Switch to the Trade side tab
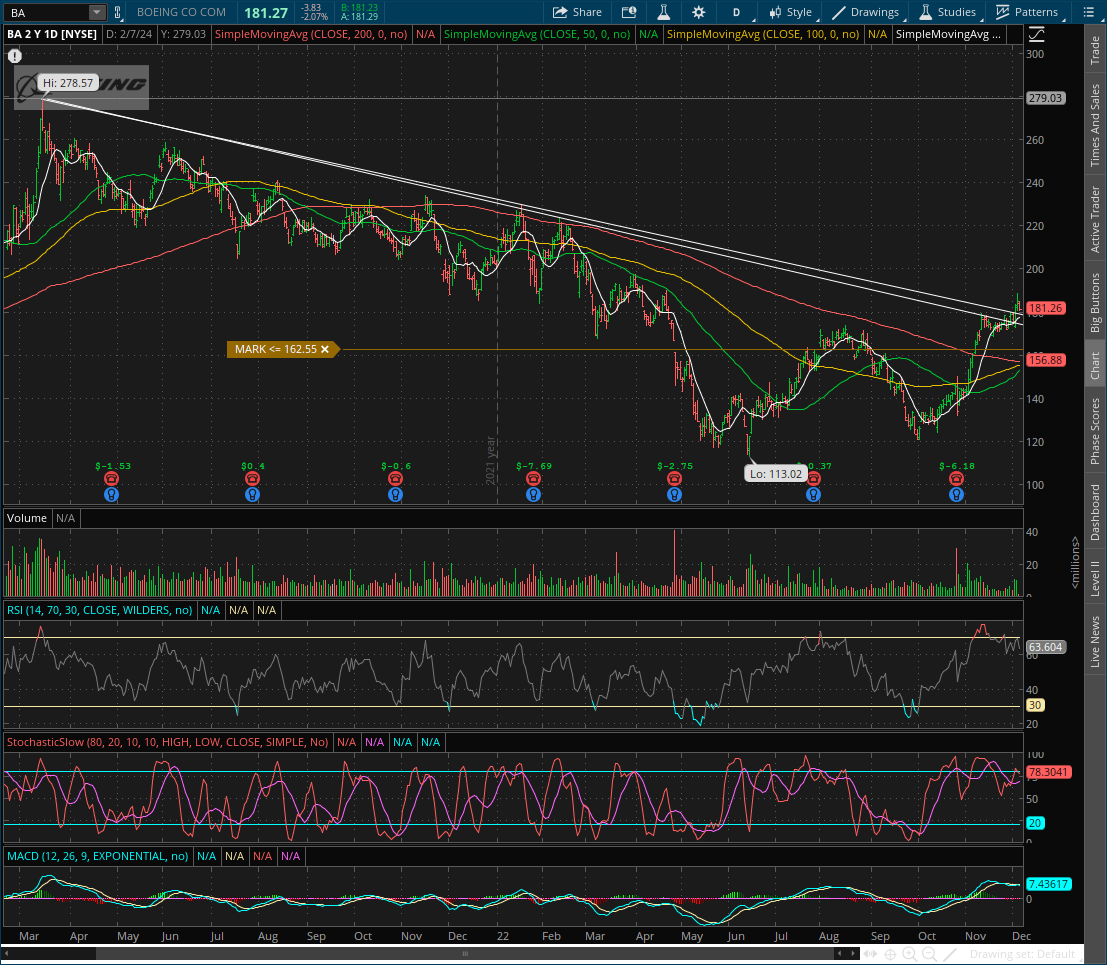The height and width of the screenshot is (965, 1107). click(x=1095, y=49)
